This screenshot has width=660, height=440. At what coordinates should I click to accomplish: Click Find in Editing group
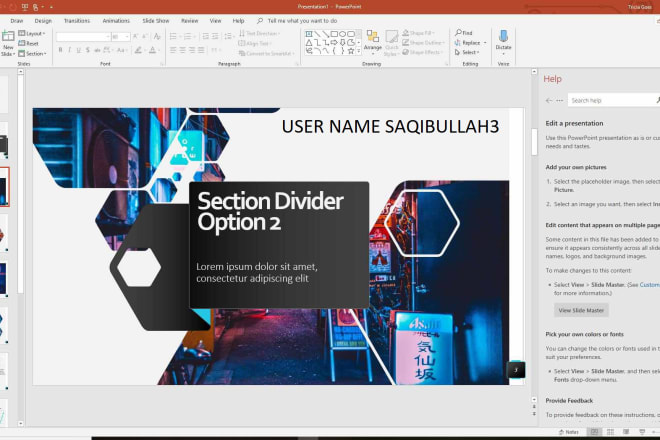click(x=463, y=33)
